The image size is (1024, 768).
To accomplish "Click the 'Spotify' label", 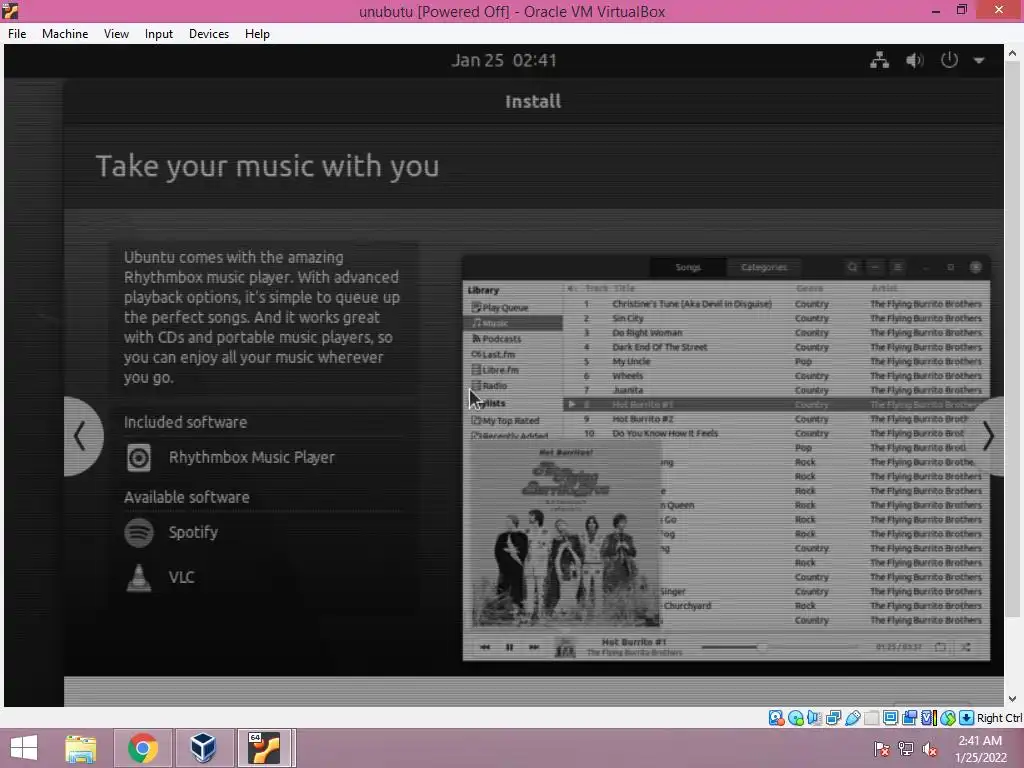I will click(193, 532).
